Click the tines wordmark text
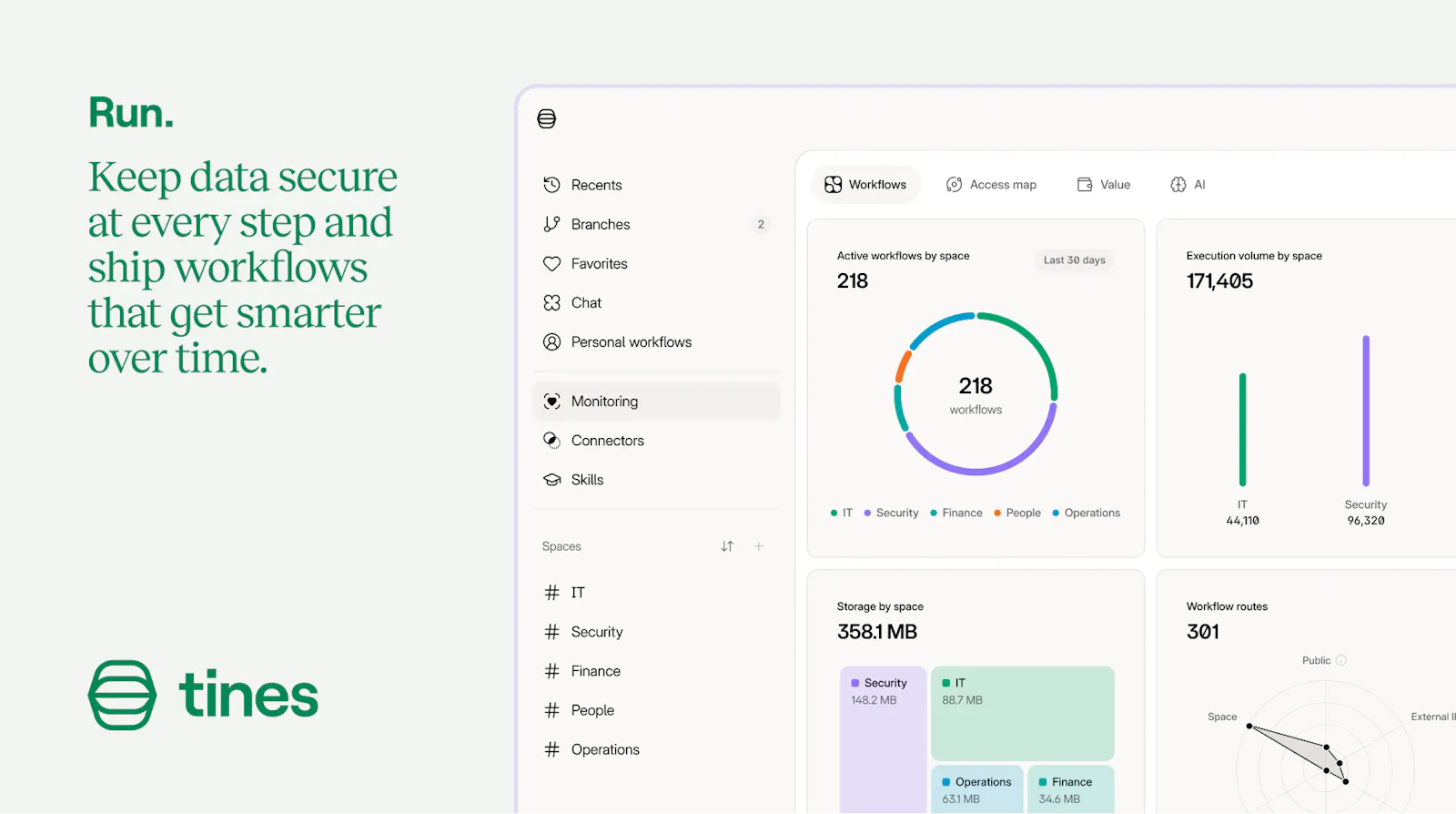 tap(248, 695)
